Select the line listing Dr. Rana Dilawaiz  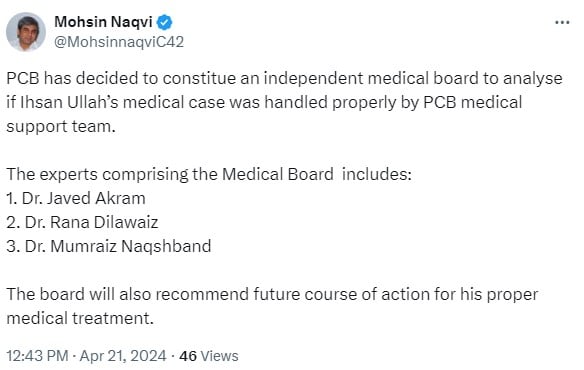[82, 222]
